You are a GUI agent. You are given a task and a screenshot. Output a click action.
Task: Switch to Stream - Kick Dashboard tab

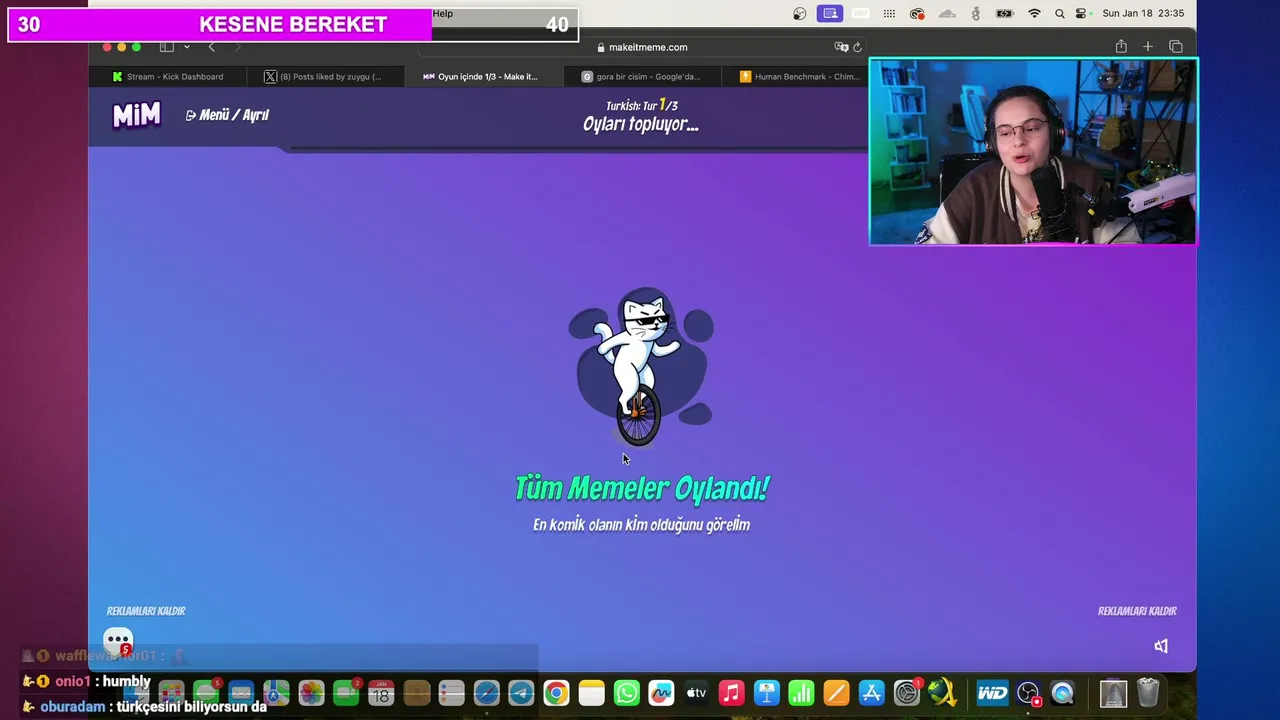168,76
